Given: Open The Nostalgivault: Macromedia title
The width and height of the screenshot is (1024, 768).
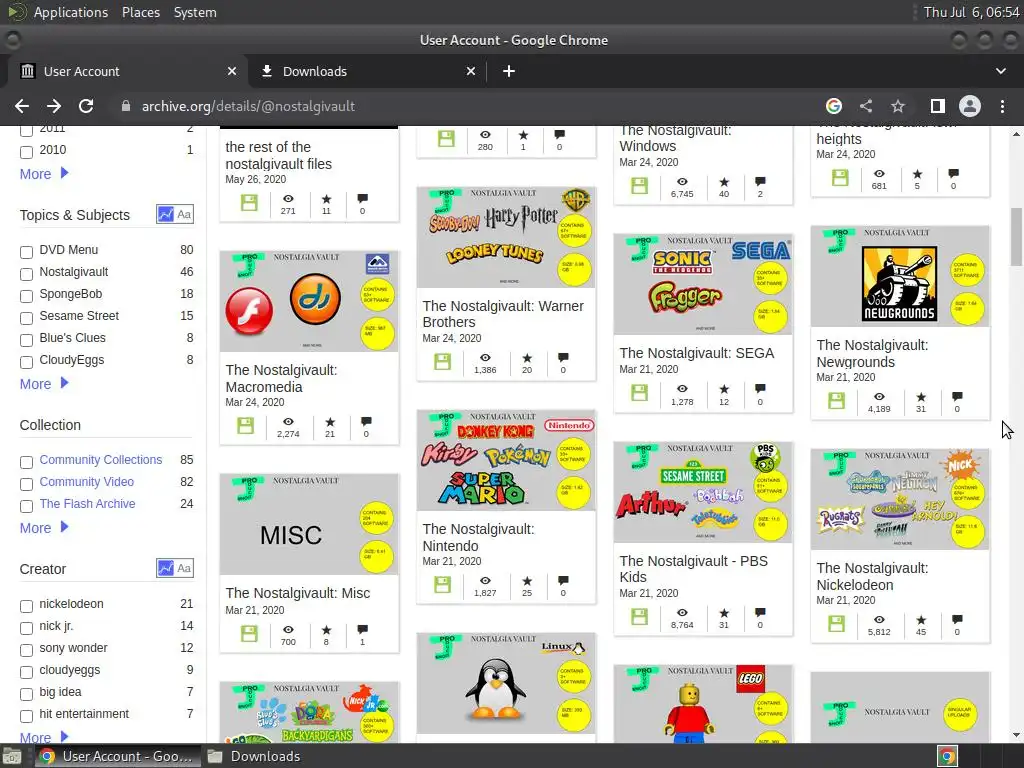Looking at the screenshot, I should [x=281, y=378].
